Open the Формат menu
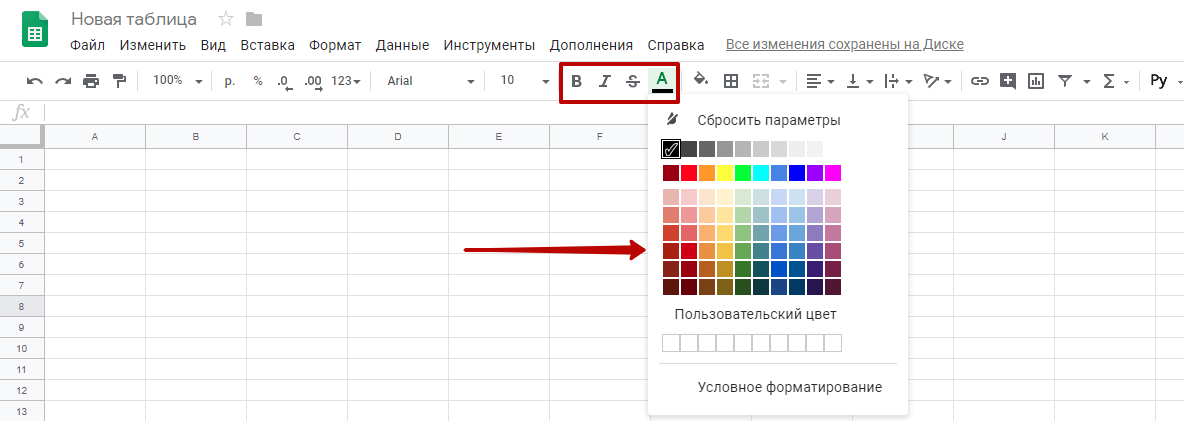 click(x=335, y=45)
